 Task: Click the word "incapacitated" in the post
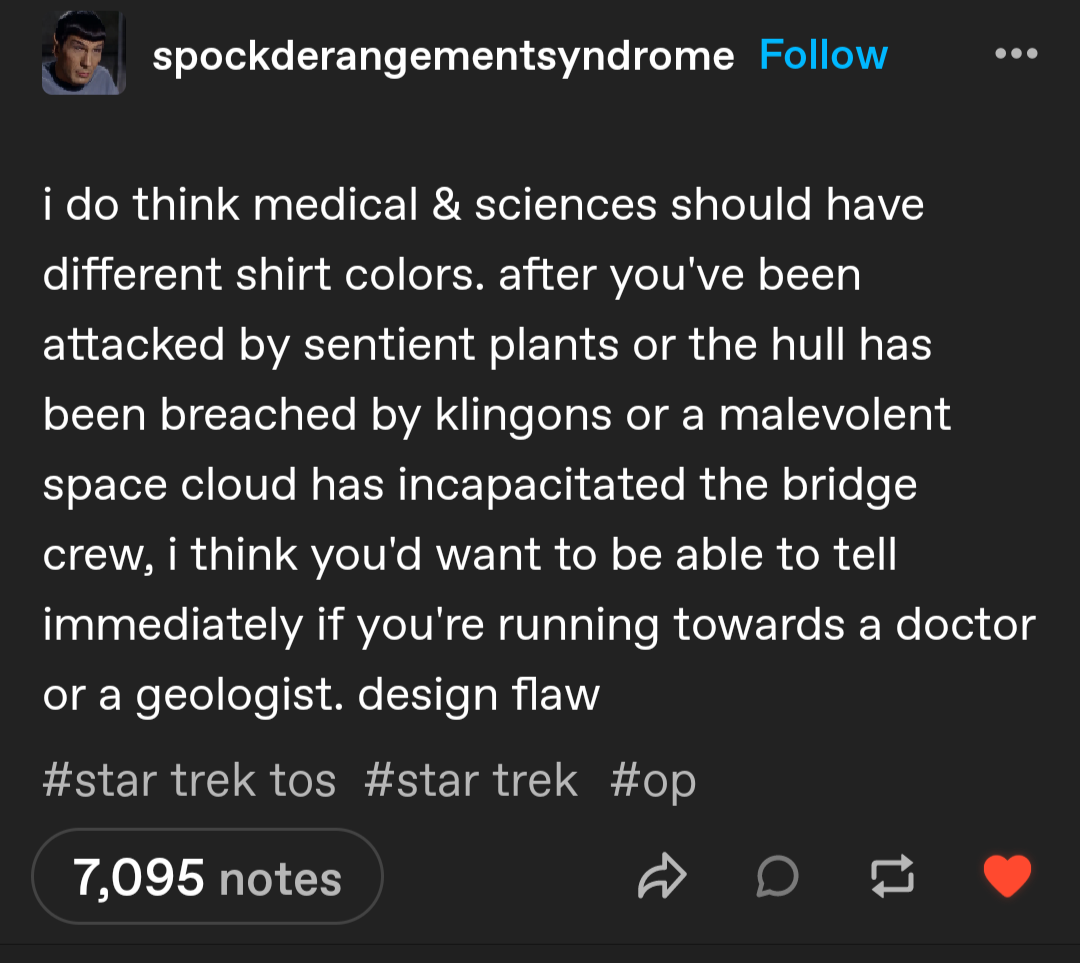coord(540,485)
